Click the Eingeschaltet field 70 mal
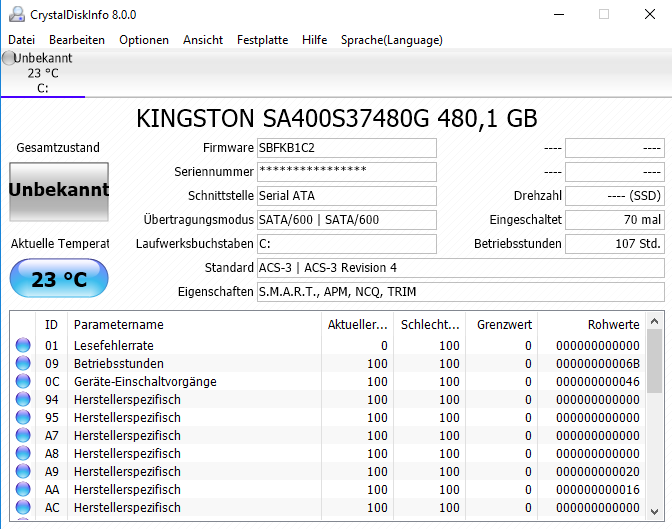This screenshot has height=529, width=672. pyautogui.click(x=615, y=220)
